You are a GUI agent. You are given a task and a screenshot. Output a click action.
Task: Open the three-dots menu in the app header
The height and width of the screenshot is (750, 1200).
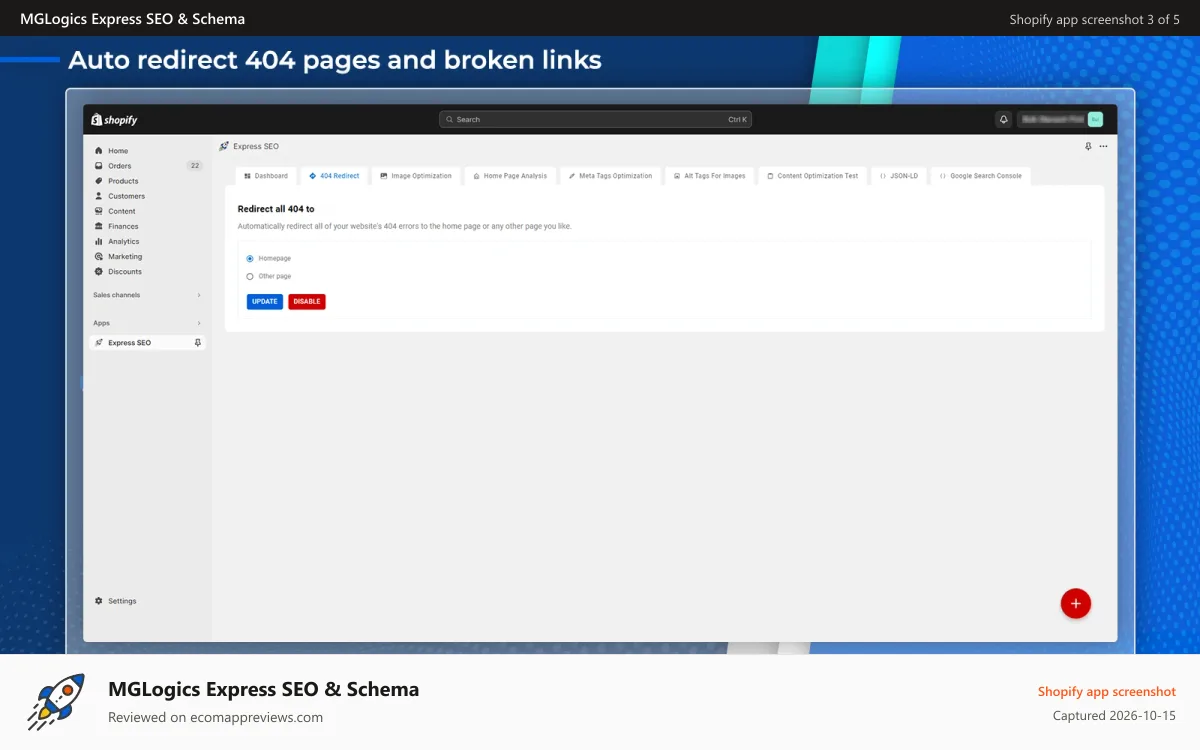(1103, 146)
